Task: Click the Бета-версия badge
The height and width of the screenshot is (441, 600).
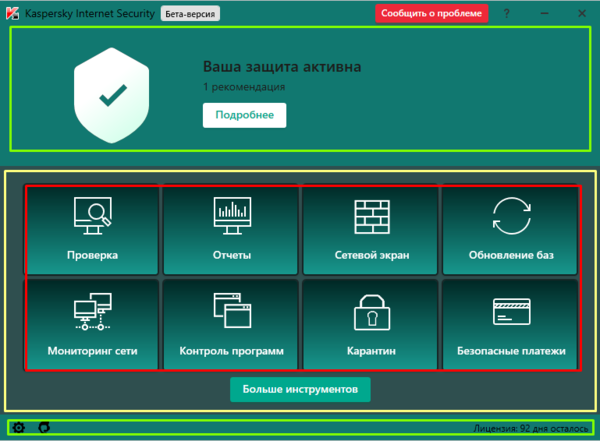Action: (x=190, y=14)
